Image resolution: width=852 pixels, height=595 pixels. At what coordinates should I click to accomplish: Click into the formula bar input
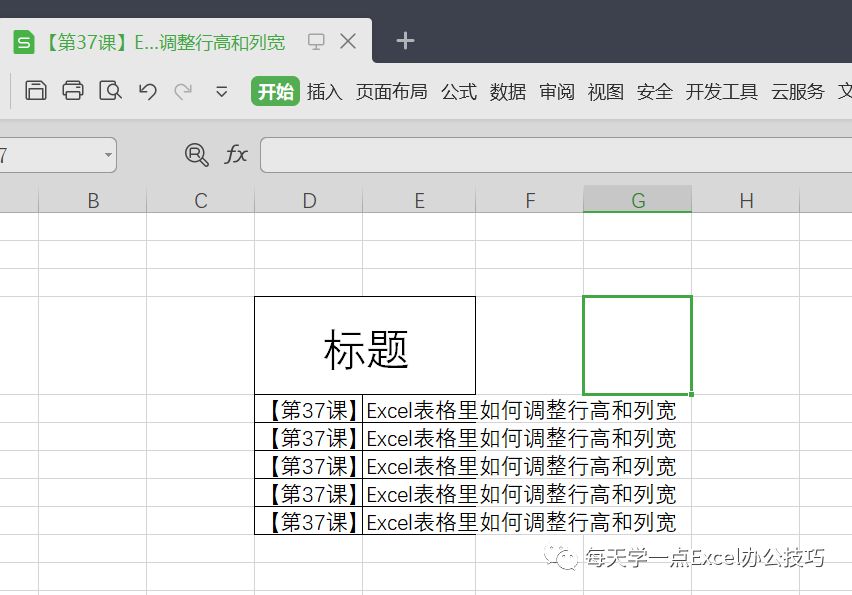pyautogui.click(x=556, y=155)
